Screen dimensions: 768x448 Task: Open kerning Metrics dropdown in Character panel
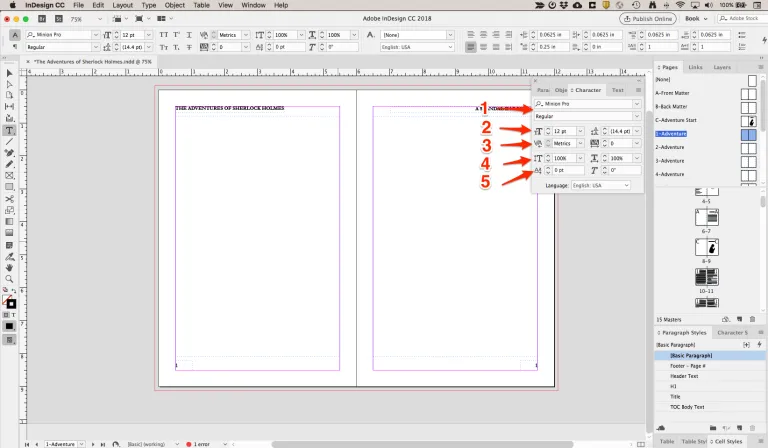coord(580,143)
